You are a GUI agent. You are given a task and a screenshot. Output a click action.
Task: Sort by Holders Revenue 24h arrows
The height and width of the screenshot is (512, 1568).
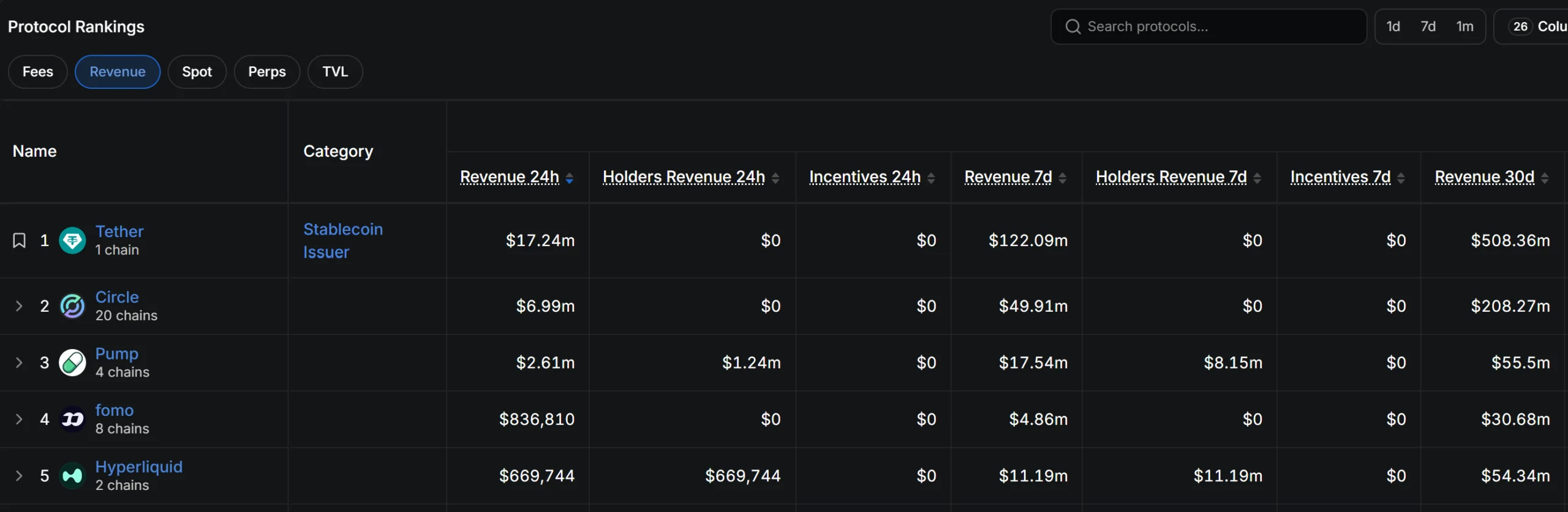click(775, 178)
